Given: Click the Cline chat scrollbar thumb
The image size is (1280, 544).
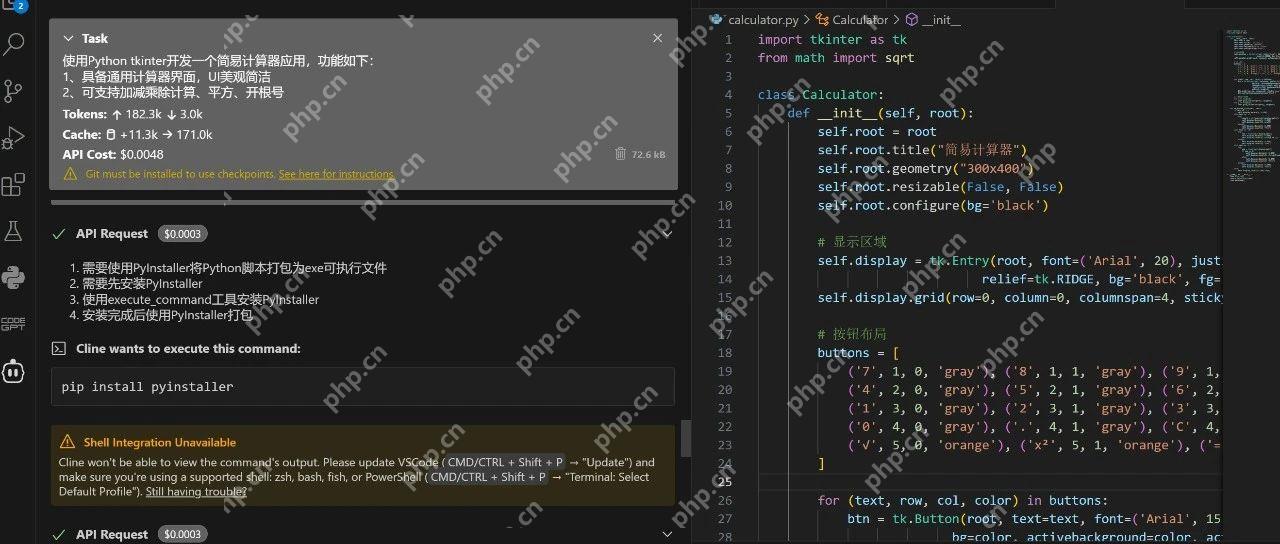Looking at the screenshot, I should [x=685, y=437].
